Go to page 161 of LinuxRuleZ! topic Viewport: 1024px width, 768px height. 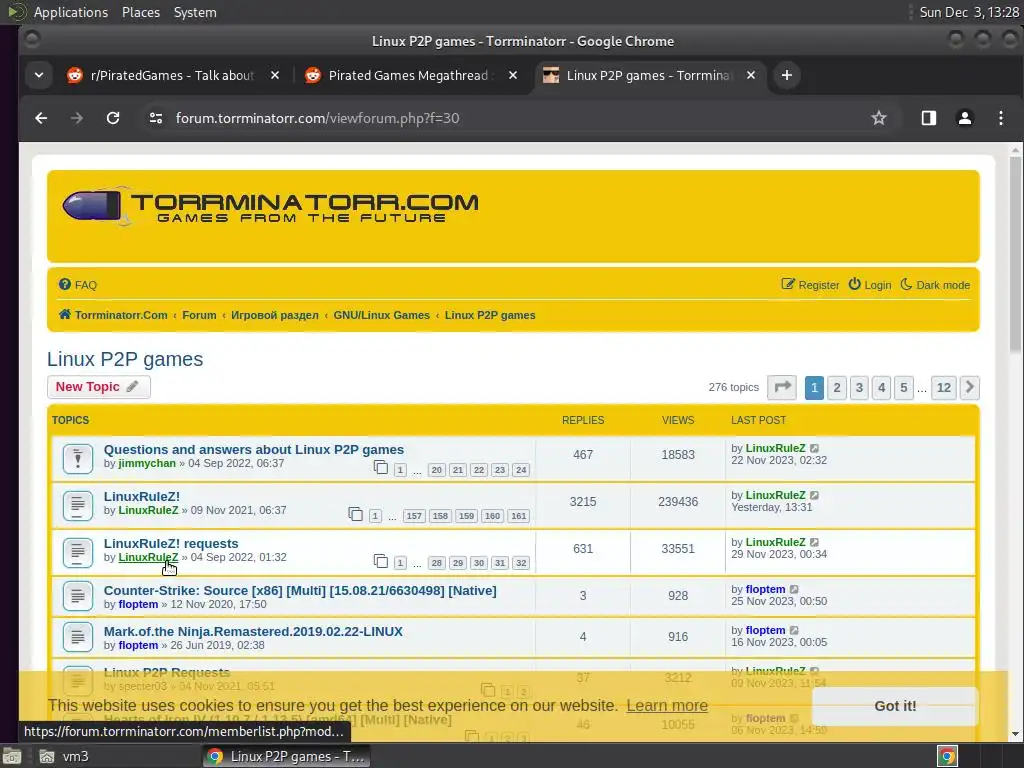point(519,516)
